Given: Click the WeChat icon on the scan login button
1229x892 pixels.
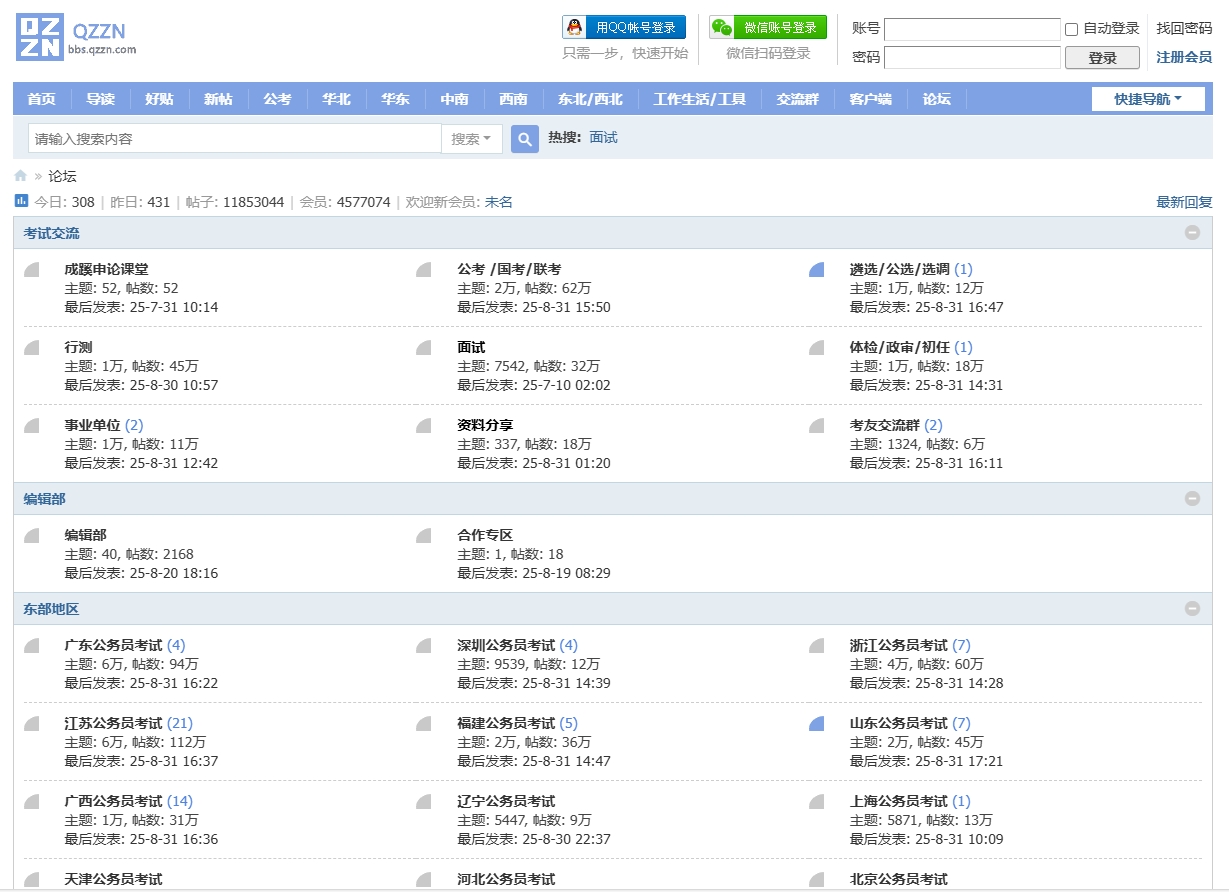Looking at the screenshot, I should click(x=724, y=27).
